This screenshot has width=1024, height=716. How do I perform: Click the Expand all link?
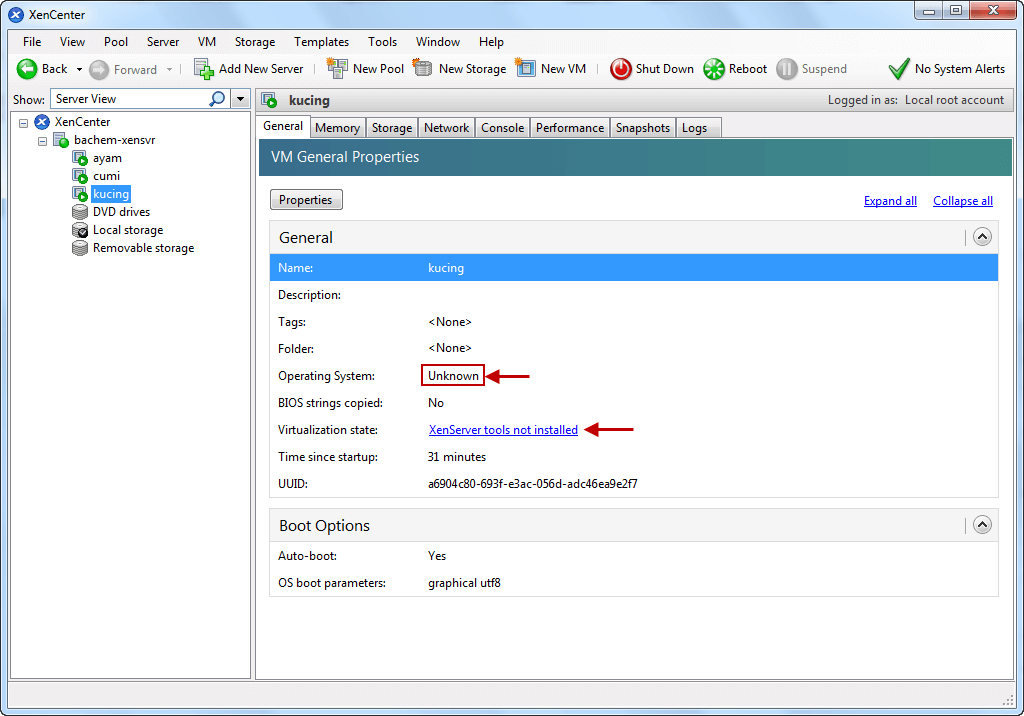(890, 201)
